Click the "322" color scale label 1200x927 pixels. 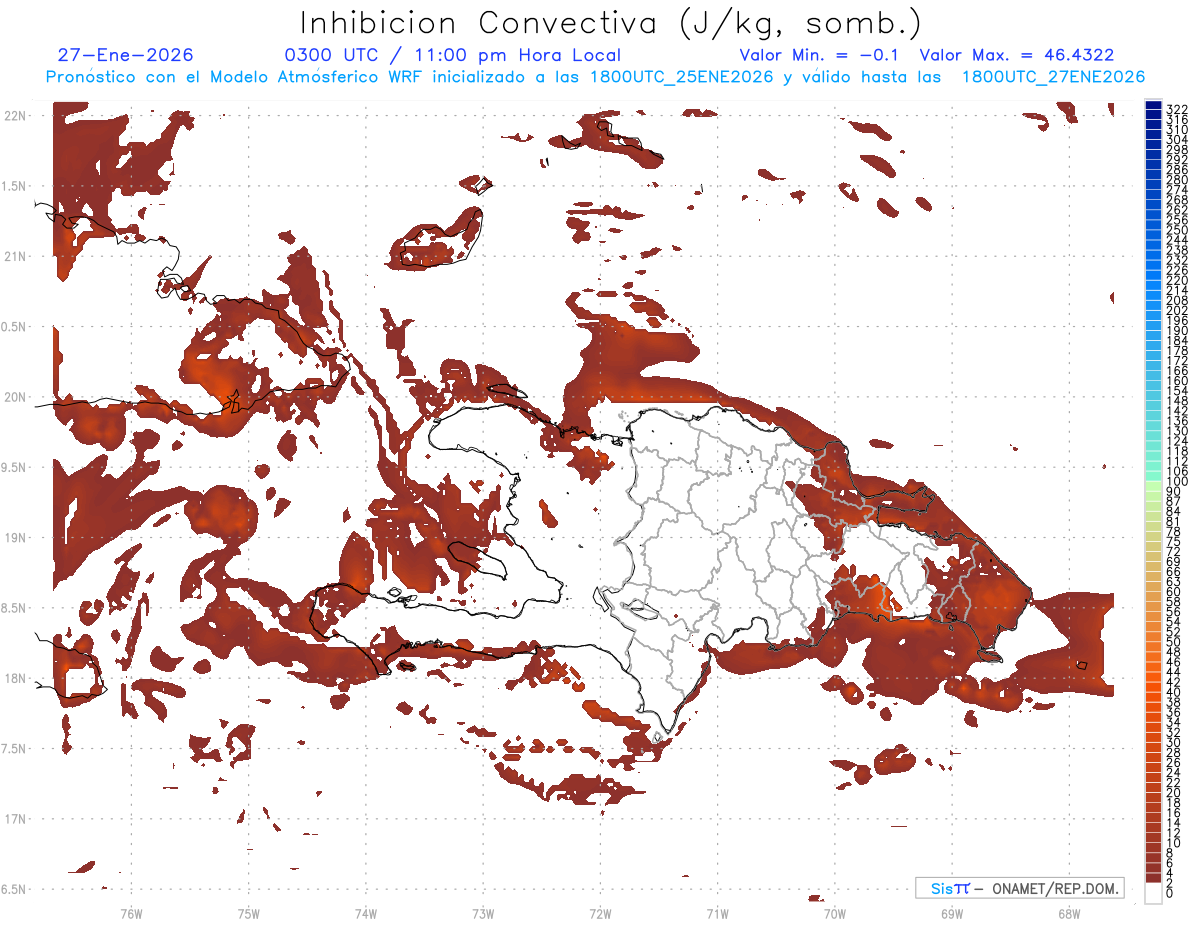(1176, 109)
